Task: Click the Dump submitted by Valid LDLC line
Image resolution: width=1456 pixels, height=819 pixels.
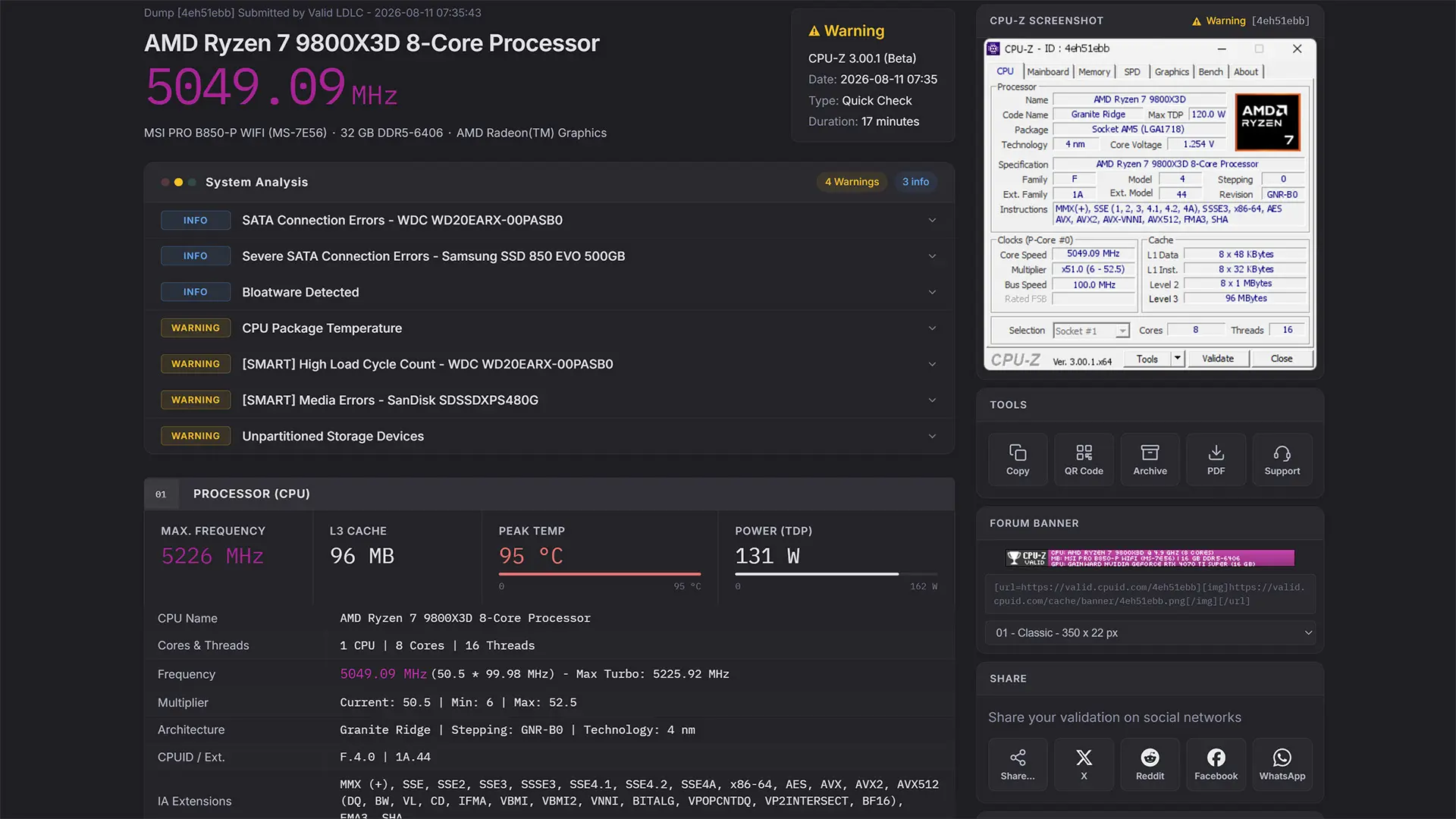Action: click(x=312, y=13)
